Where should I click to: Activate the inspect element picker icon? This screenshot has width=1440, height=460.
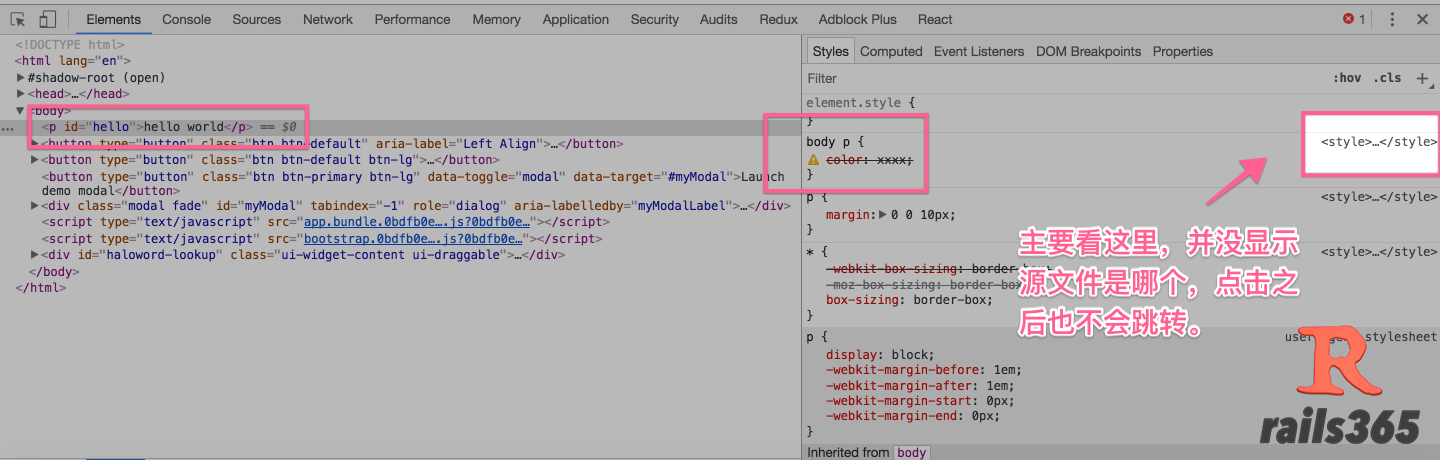[18, 19]
